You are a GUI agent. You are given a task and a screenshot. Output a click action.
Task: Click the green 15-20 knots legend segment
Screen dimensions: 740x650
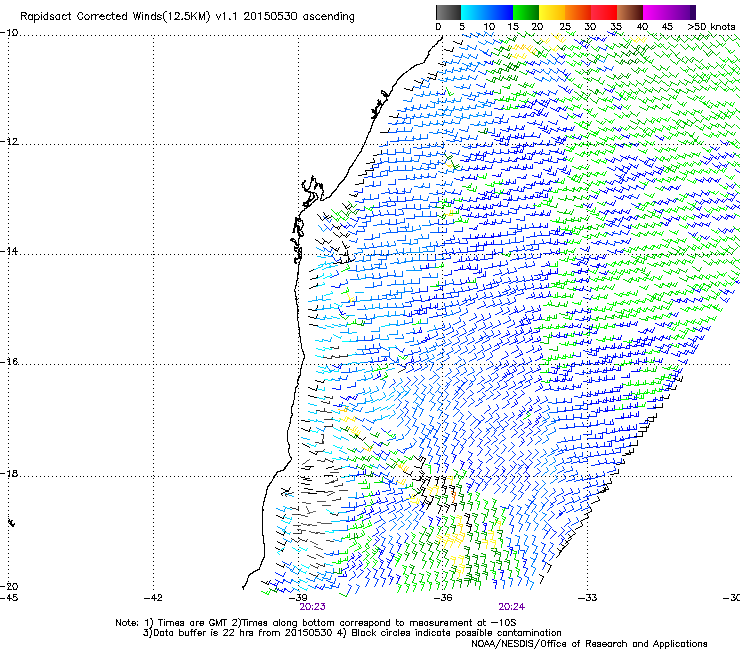pyautogui.click(x=526, y=12)
